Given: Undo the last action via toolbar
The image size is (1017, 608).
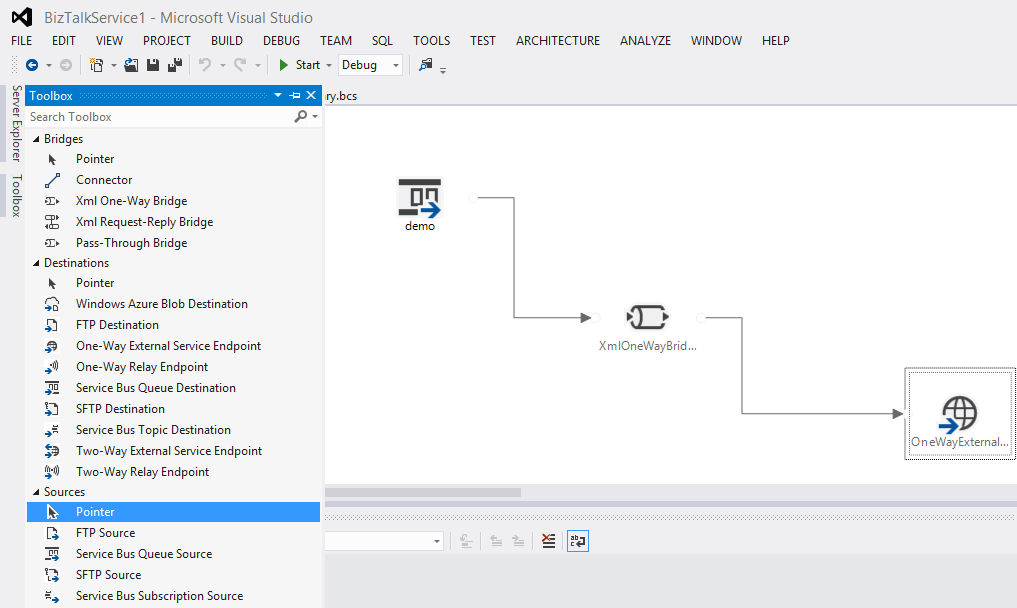Looking at the screenshot, I should (x=205, y=65).
